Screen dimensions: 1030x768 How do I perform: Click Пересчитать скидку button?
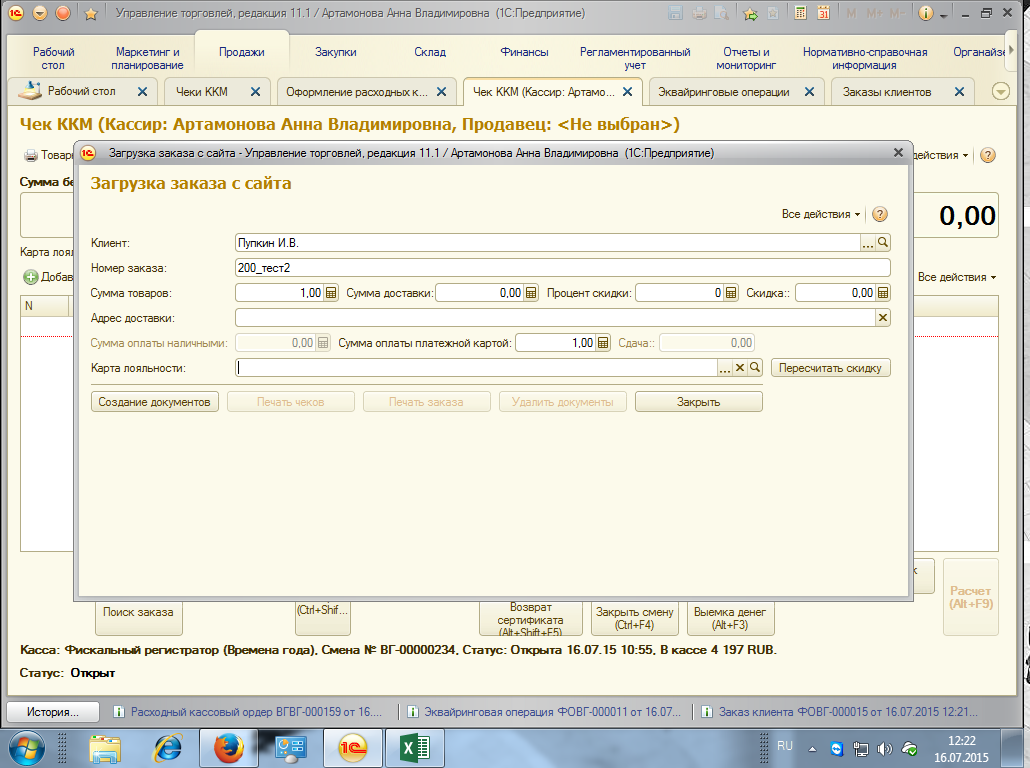click(x=830, y=368)
